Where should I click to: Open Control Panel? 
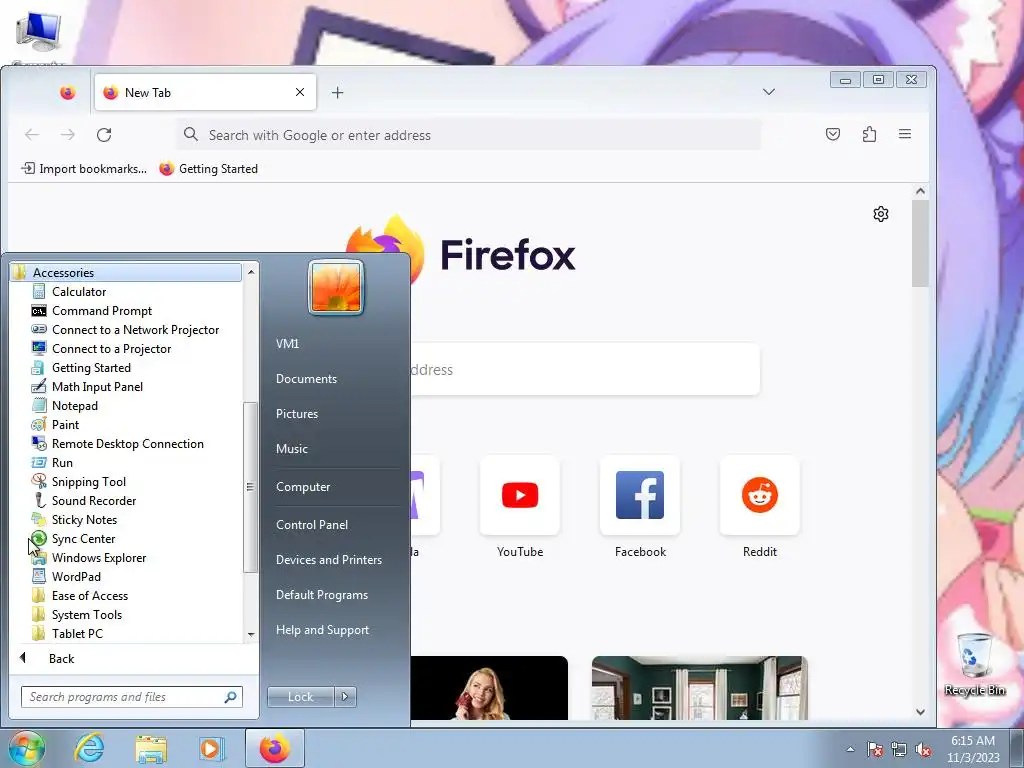pos(312,524)
